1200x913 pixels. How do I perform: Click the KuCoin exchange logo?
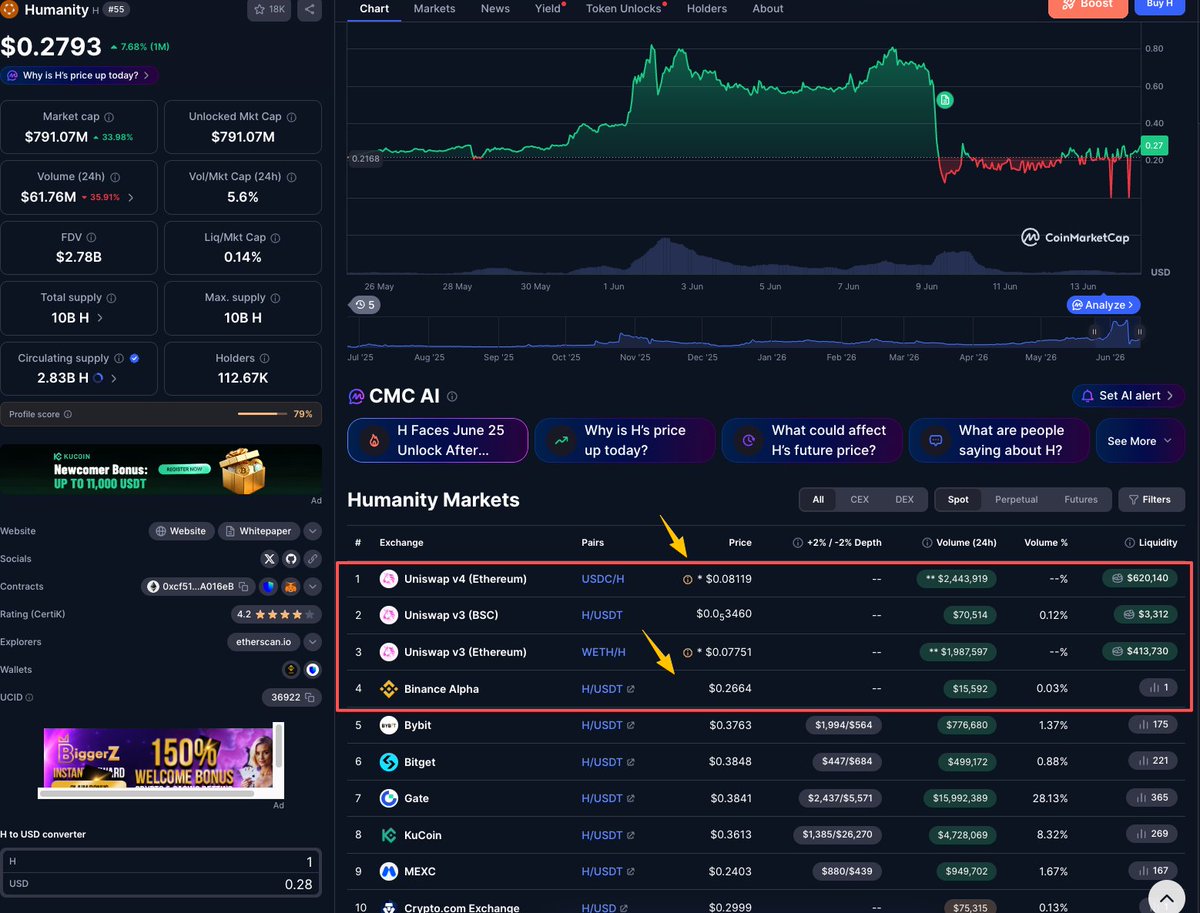coord(389,835)
